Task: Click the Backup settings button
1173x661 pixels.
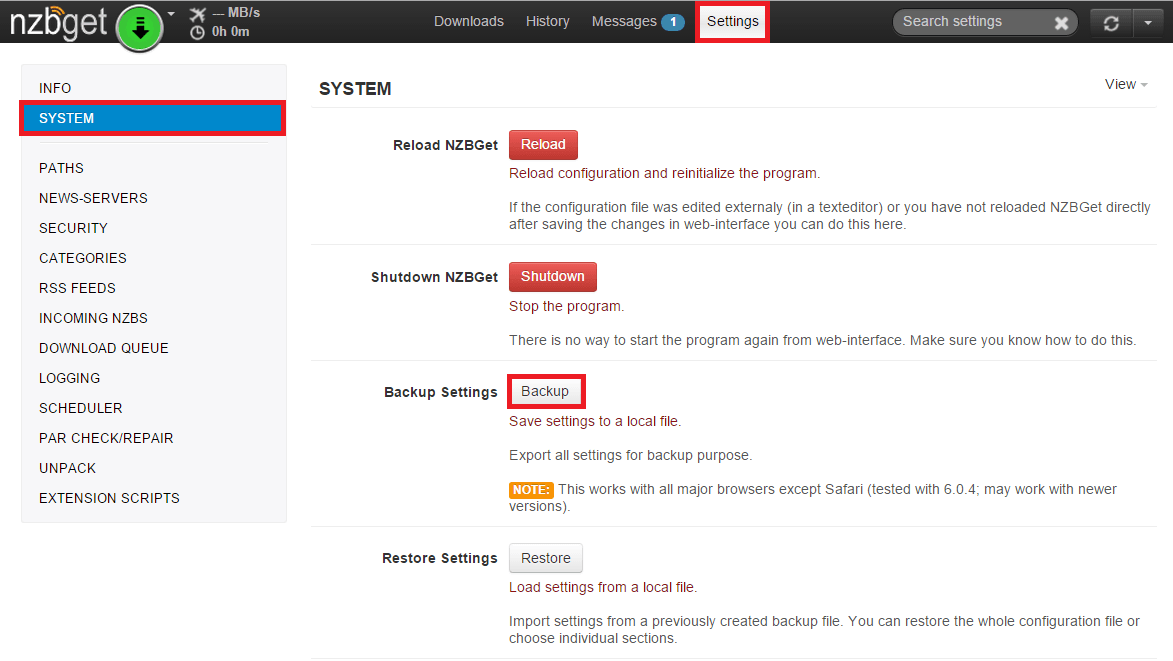Action: [x=545, y=391]
